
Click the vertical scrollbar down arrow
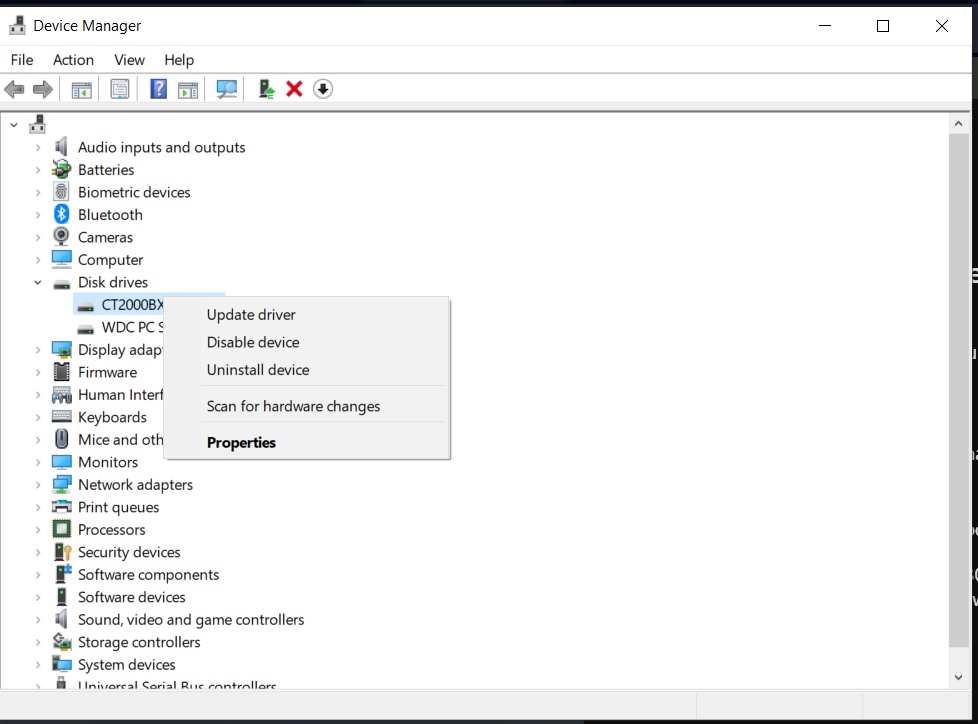click(958, 677)
